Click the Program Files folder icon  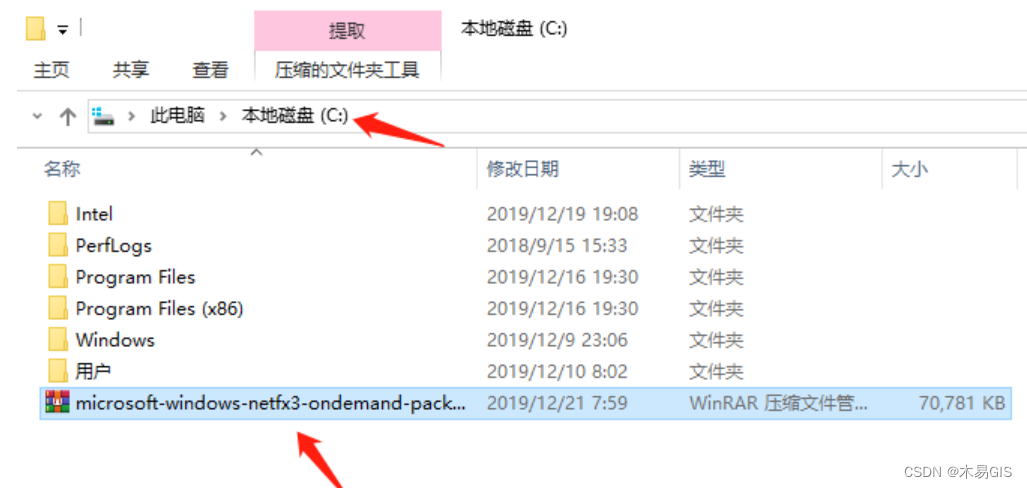(x=58, y=277)
